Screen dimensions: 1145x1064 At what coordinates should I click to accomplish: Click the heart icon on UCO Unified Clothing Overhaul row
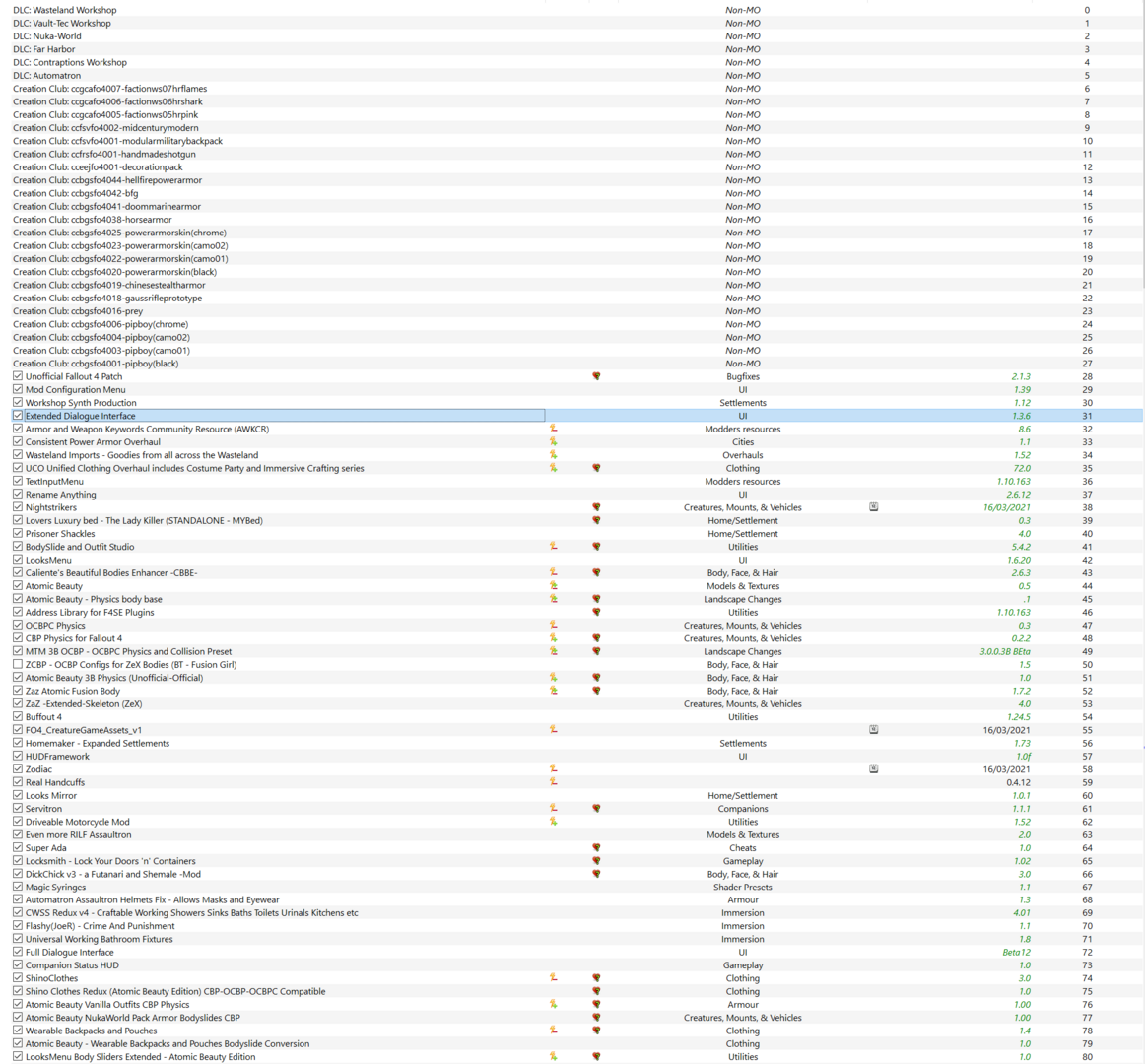[x=596, y=468]
